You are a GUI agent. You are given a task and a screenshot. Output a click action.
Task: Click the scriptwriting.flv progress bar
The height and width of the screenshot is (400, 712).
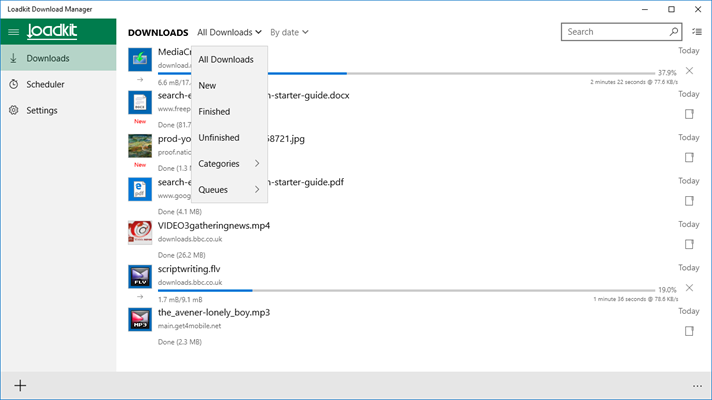[406, 290]
